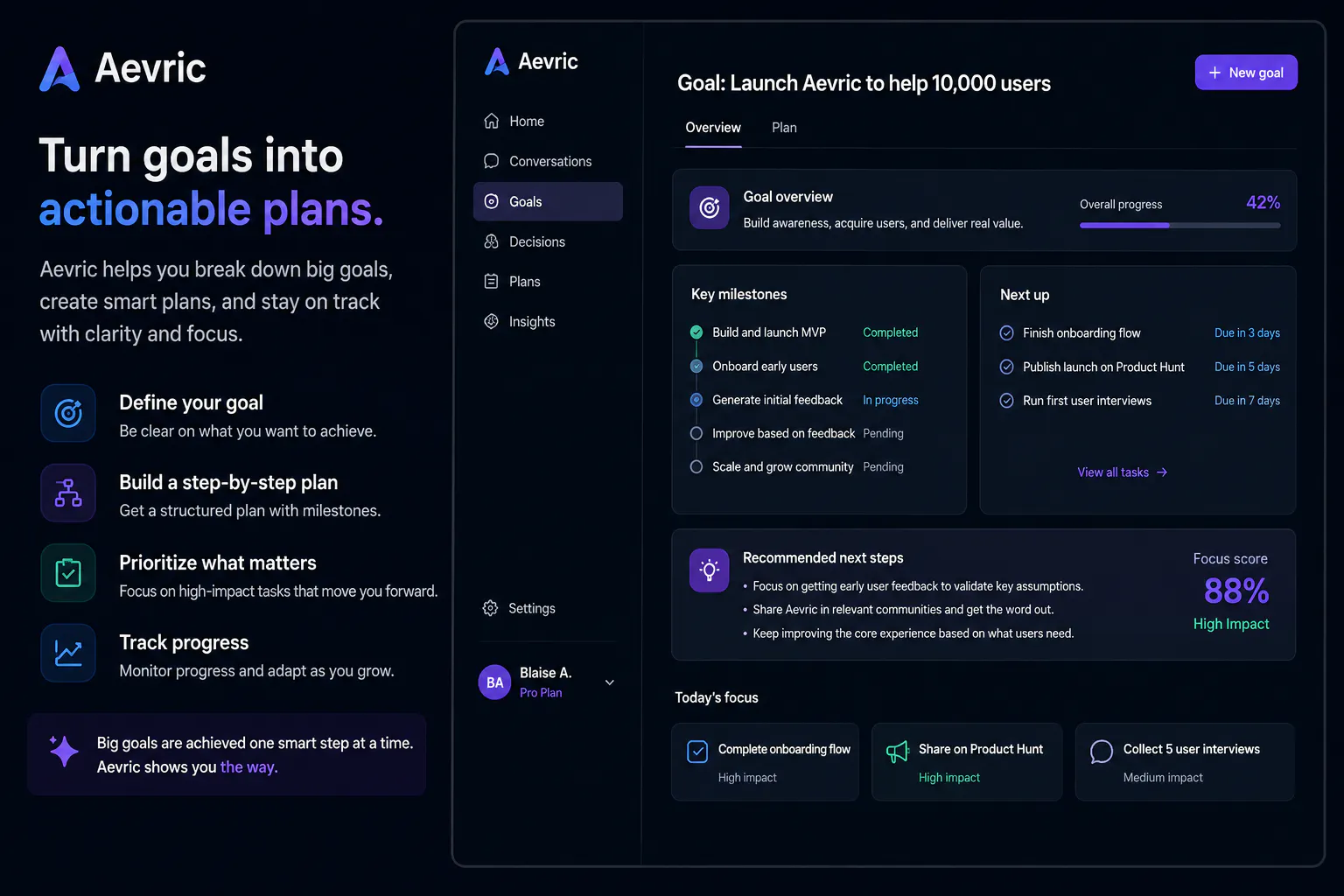
Task: Toggle Complete onboarding flow checkbox in Today's focus
Action: [697, 752]
